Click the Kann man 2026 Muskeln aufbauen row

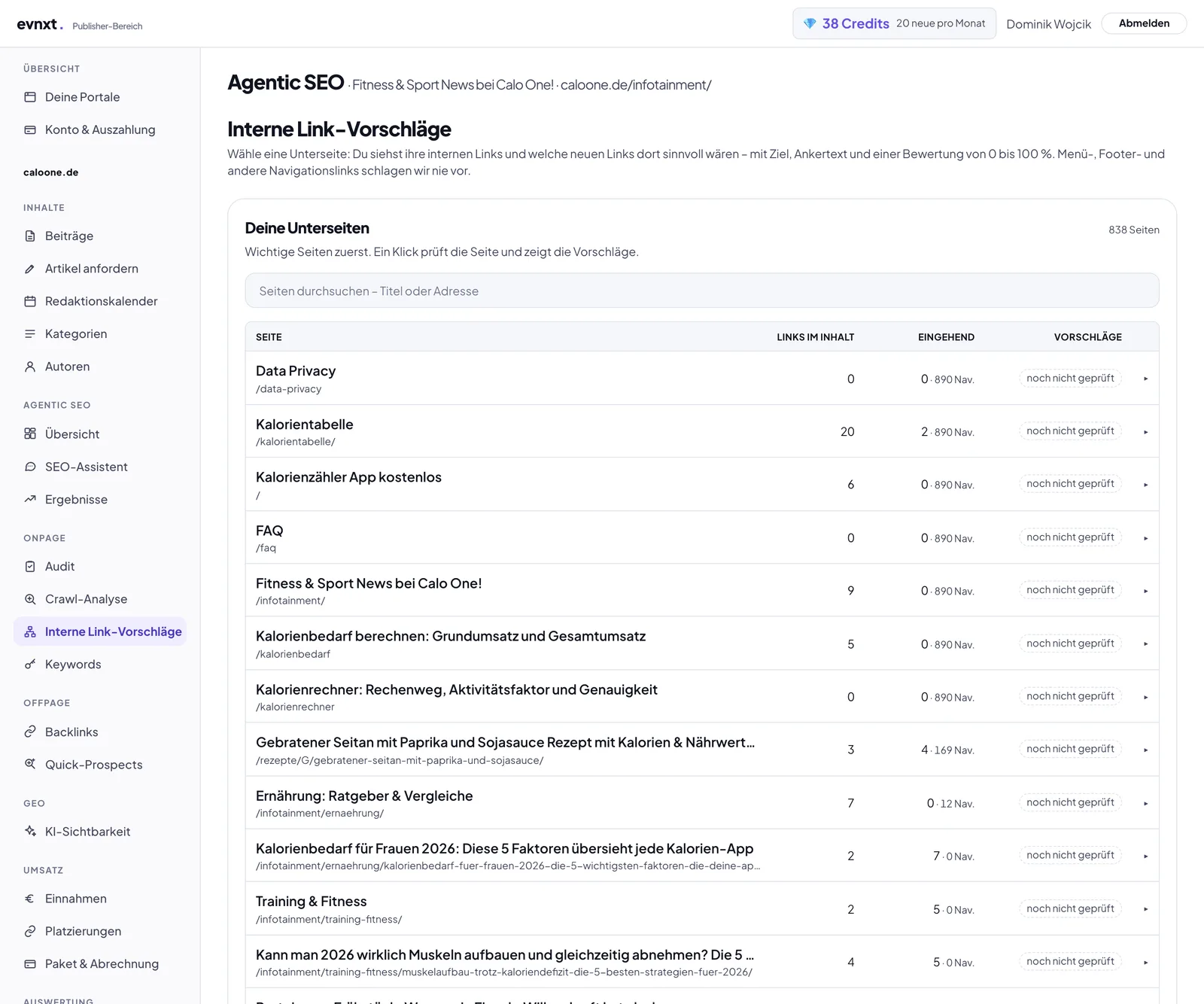coord(702,962)
